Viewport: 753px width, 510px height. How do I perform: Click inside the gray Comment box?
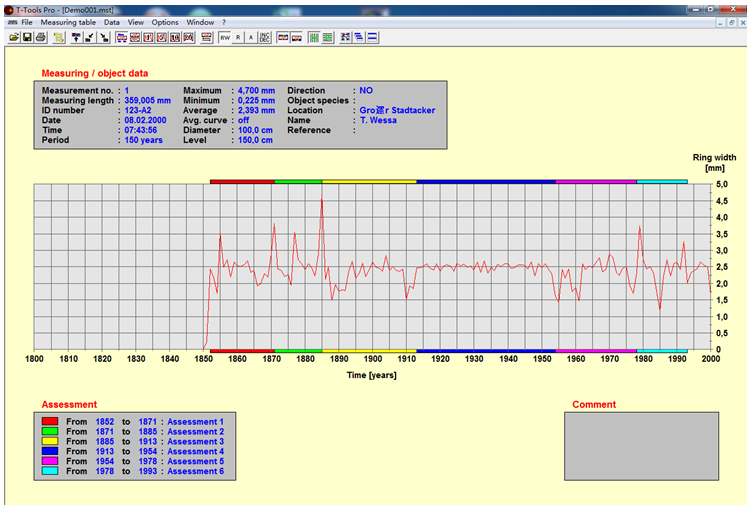[x=641, y=446]
